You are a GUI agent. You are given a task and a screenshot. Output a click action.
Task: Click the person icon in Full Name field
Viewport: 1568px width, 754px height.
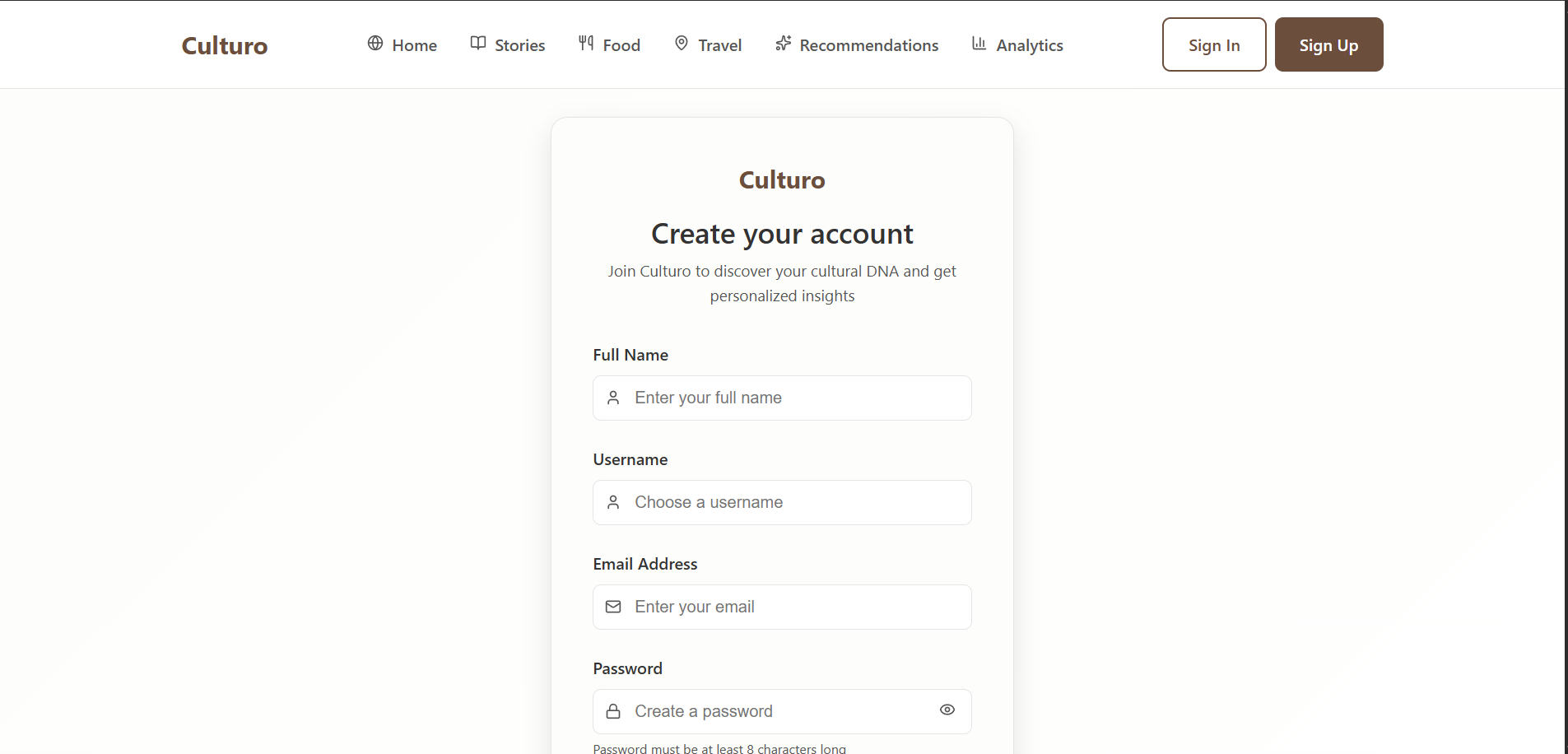point(613,398)
